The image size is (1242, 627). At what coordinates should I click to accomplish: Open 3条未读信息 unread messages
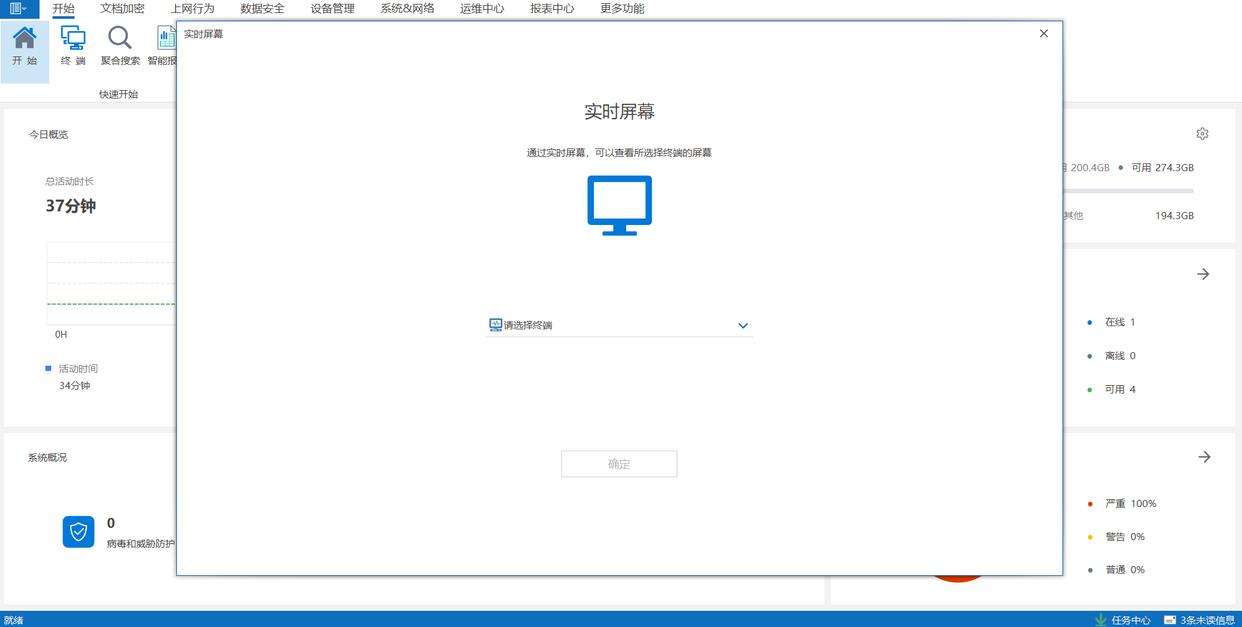coord(1199,620)
